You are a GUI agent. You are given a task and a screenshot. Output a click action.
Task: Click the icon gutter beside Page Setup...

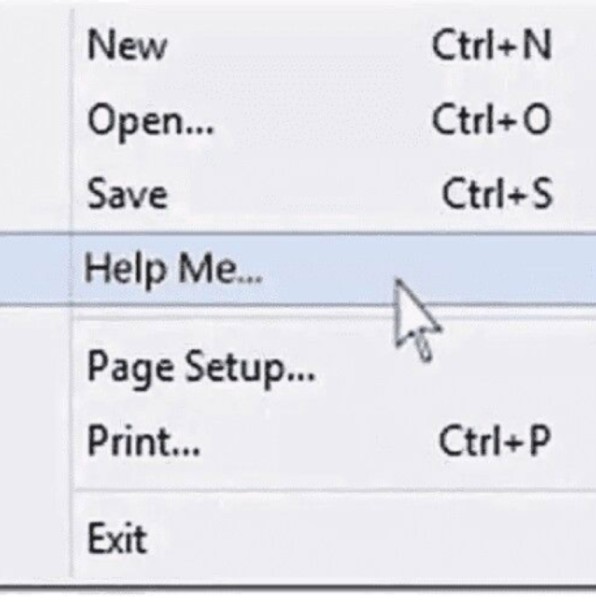tap(35, 368)
